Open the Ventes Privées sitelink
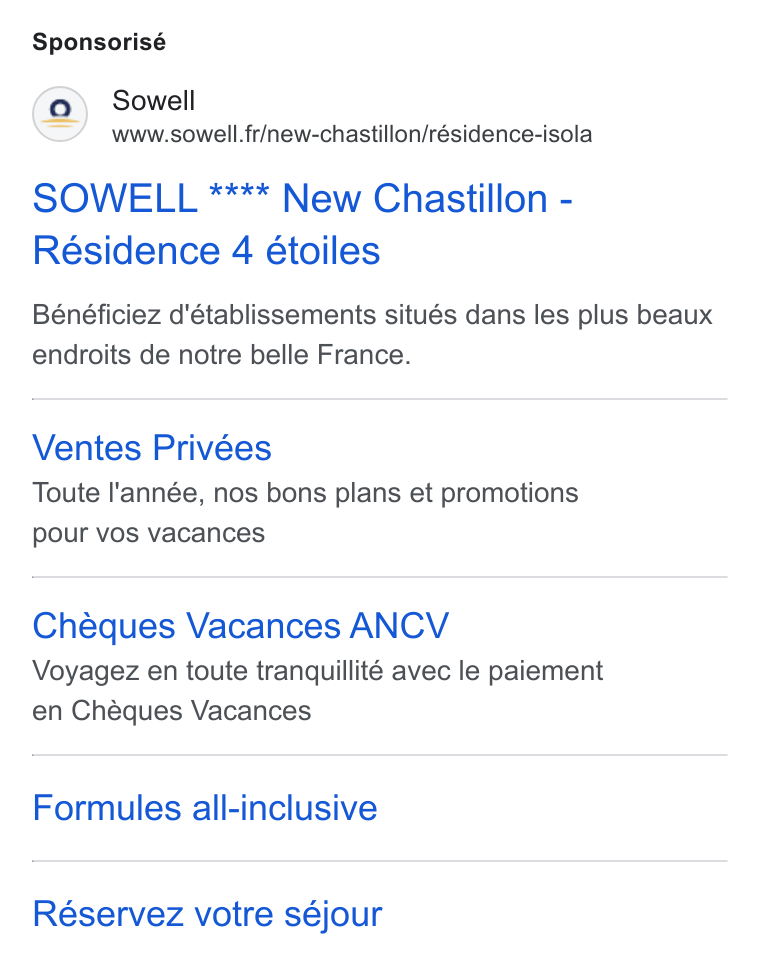 (x=152, y=447)
